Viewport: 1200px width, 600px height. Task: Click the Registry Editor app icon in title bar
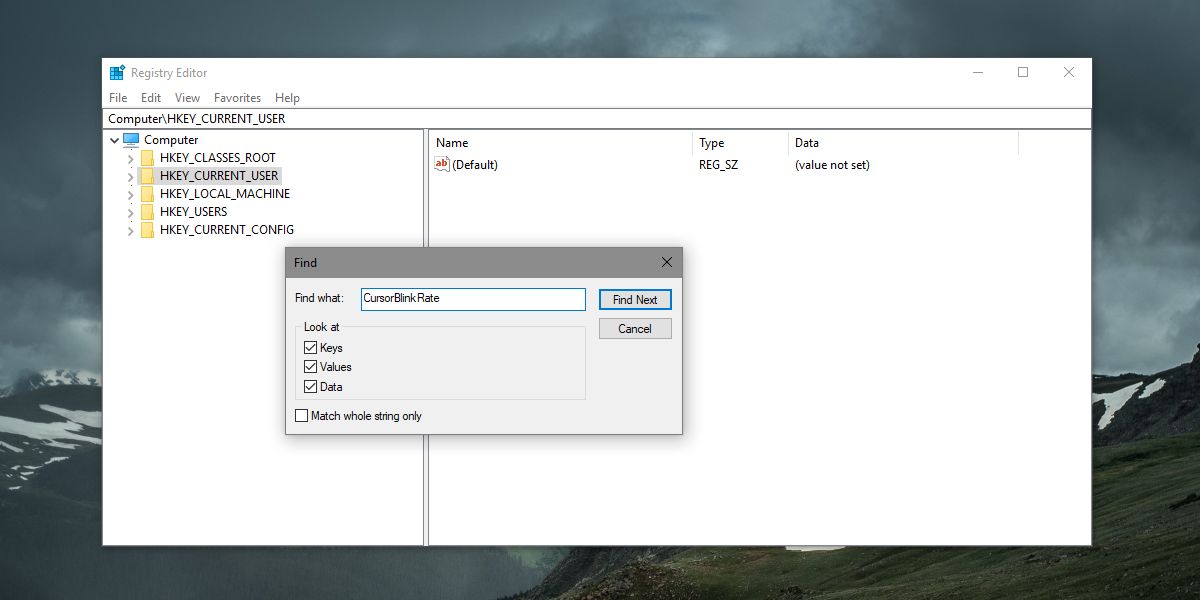click(x=117, y=73)
